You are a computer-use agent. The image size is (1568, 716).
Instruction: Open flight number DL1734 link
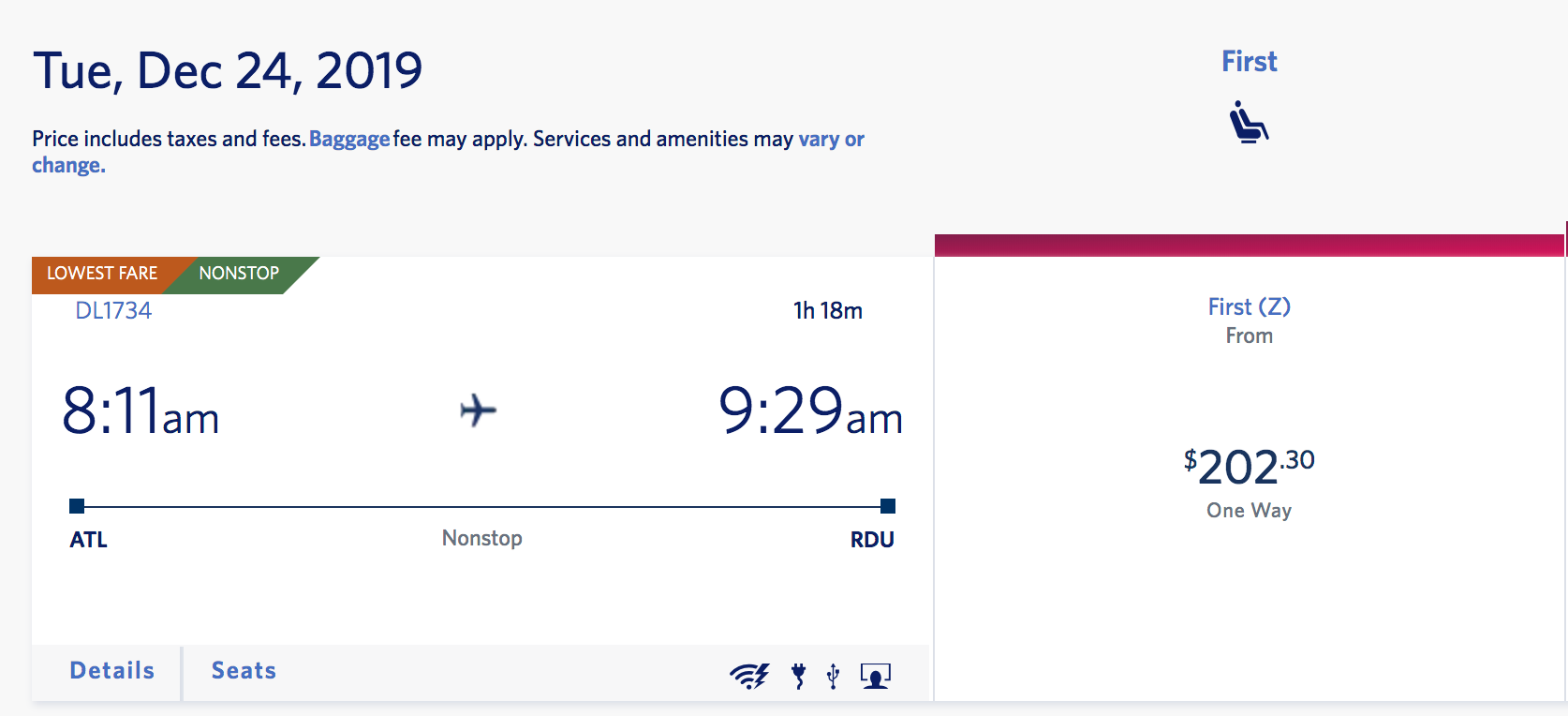tap(113, 310)
